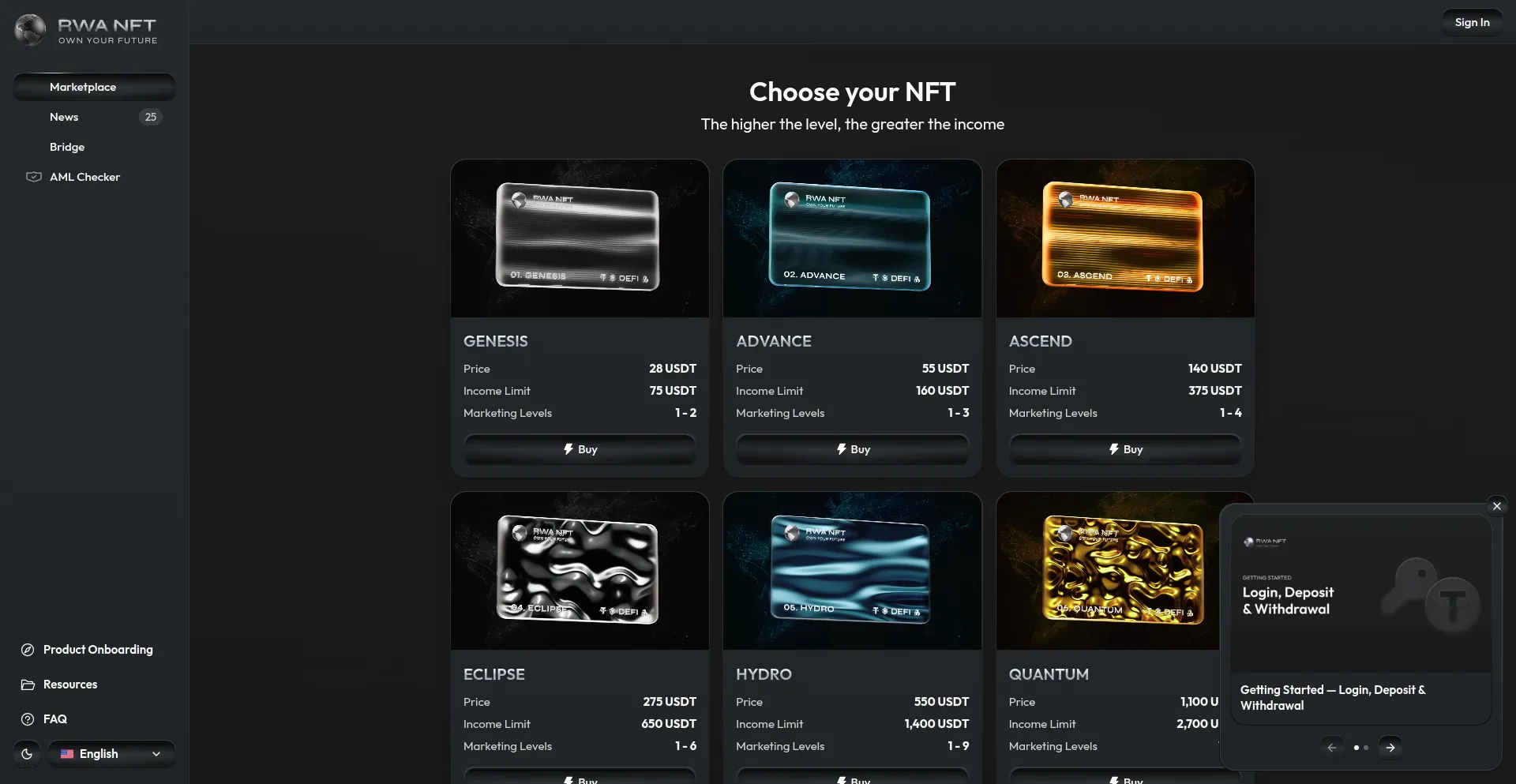Select the HYDRO title text
The image size is (1516, 784).
(x=764, y=674)
